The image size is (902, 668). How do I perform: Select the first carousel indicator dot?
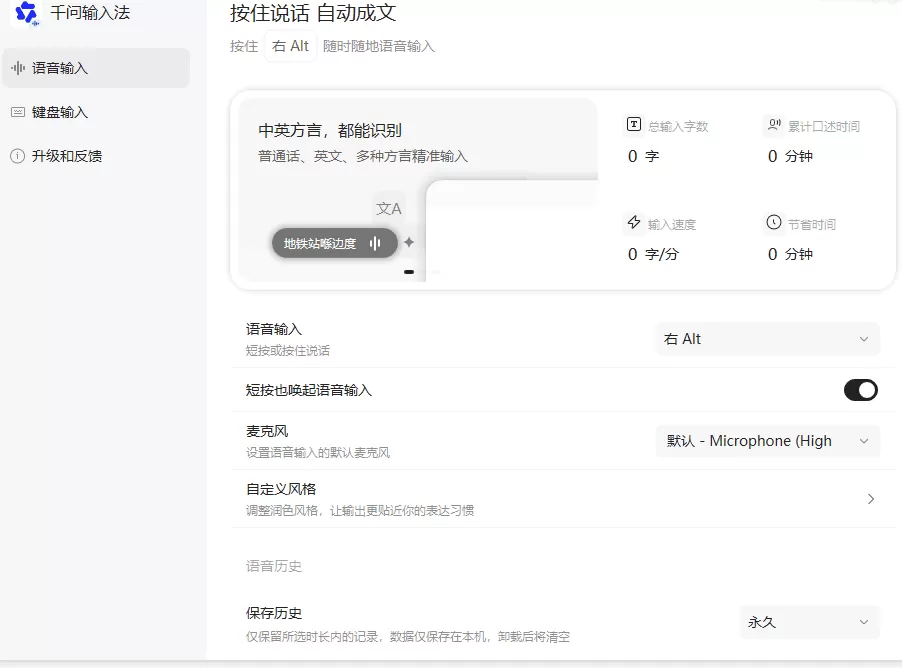tap(409, 272)
